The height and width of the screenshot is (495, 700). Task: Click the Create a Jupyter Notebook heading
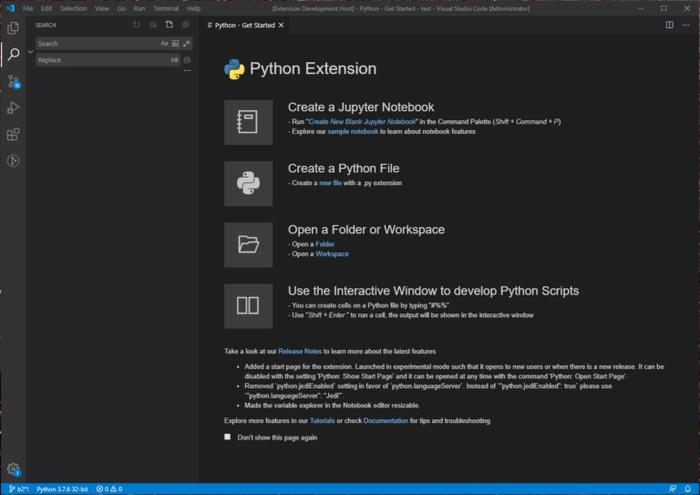pos(361,107)
